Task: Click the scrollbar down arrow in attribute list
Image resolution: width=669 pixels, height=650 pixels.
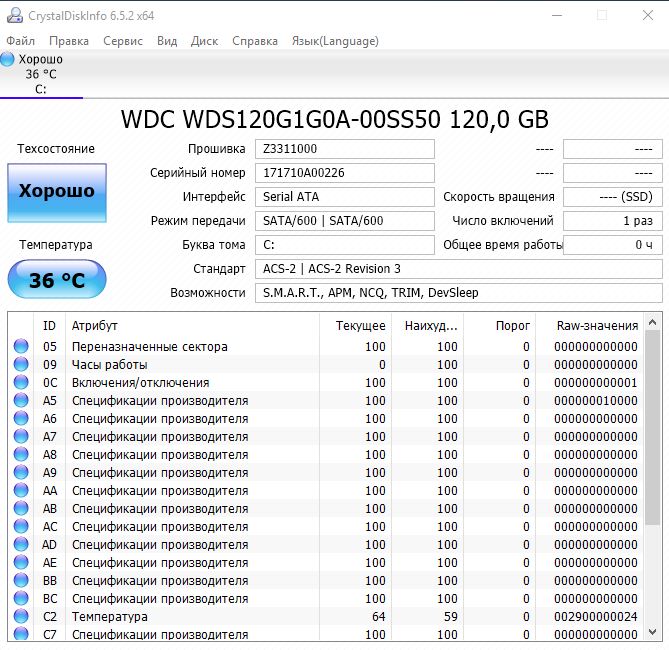Action: (652, 631)
